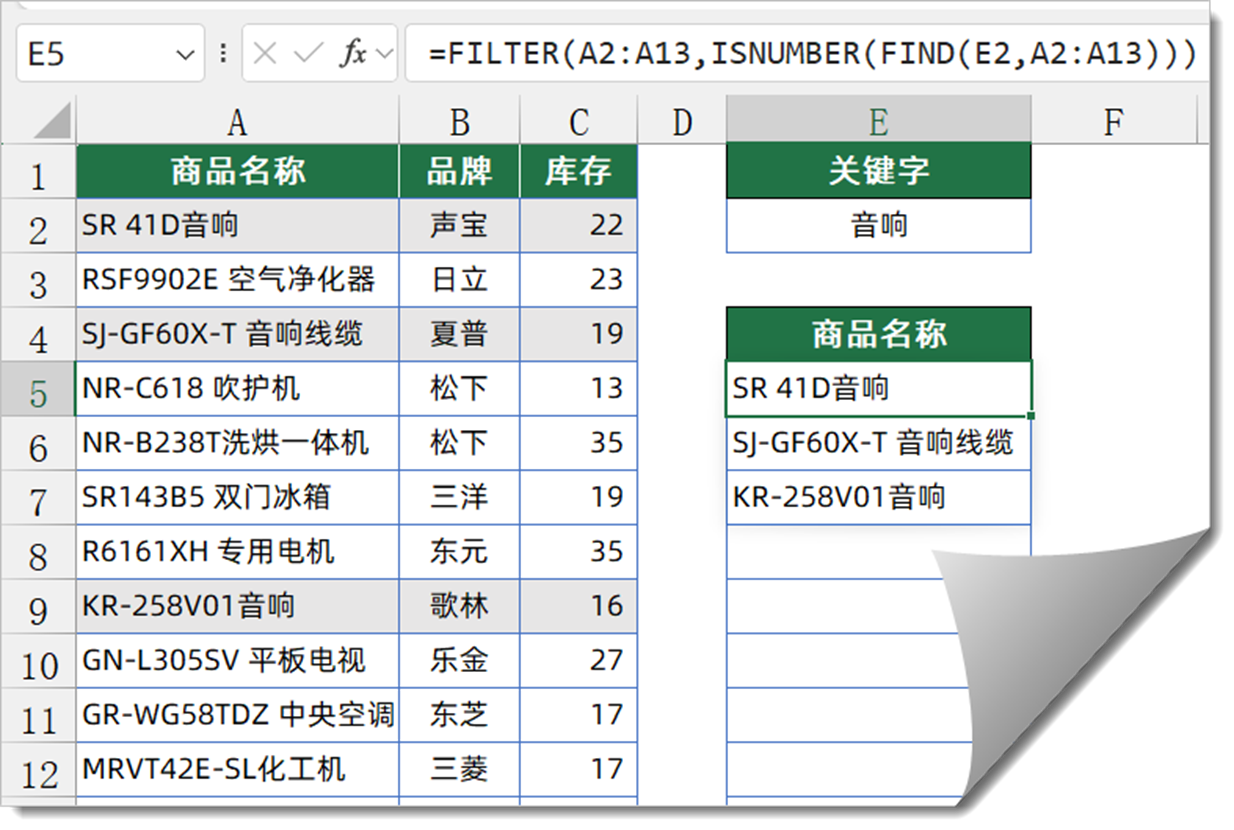Click the Insert Function fx icon
1234x830 pixels.
[351, 54]
